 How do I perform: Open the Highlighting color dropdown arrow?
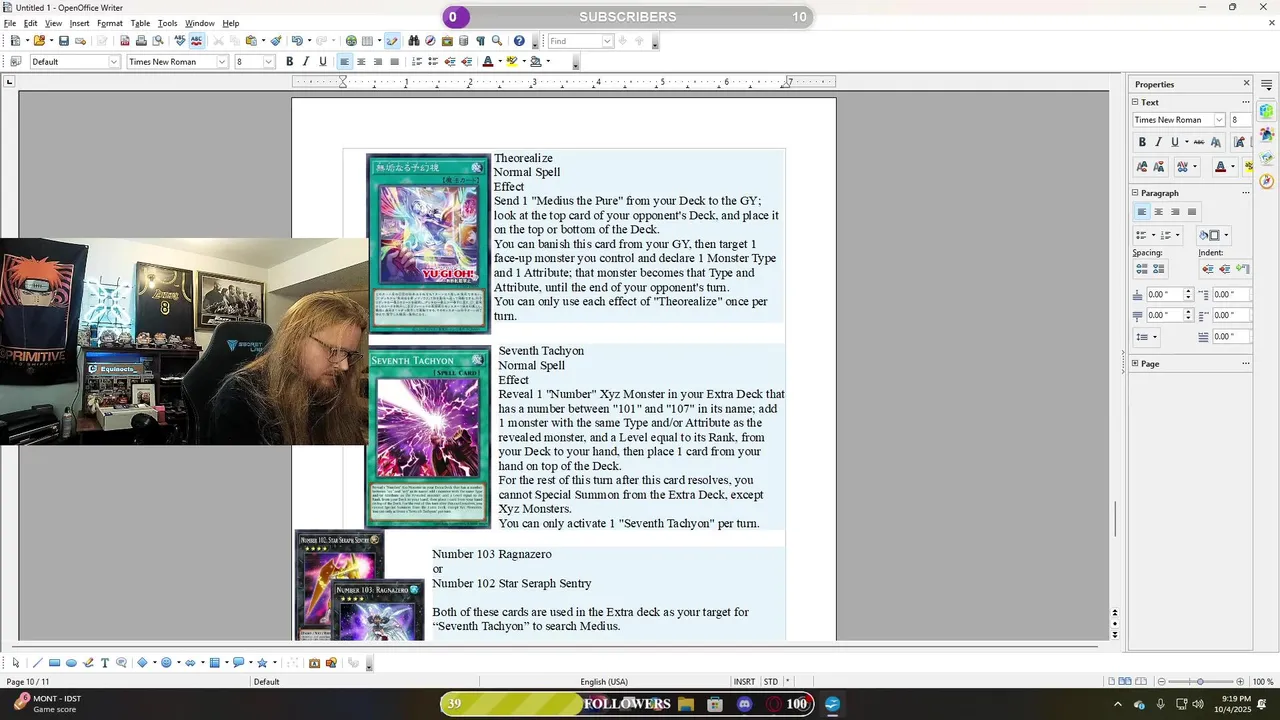coord(523,62)
